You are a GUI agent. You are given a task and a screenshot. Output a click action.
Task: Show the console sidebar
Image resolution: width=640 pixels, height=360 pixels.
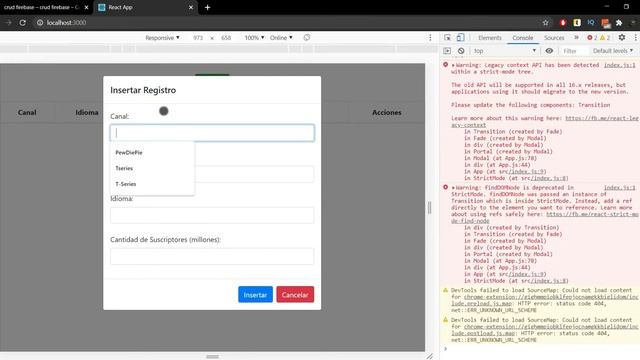[x=447, y=51]
